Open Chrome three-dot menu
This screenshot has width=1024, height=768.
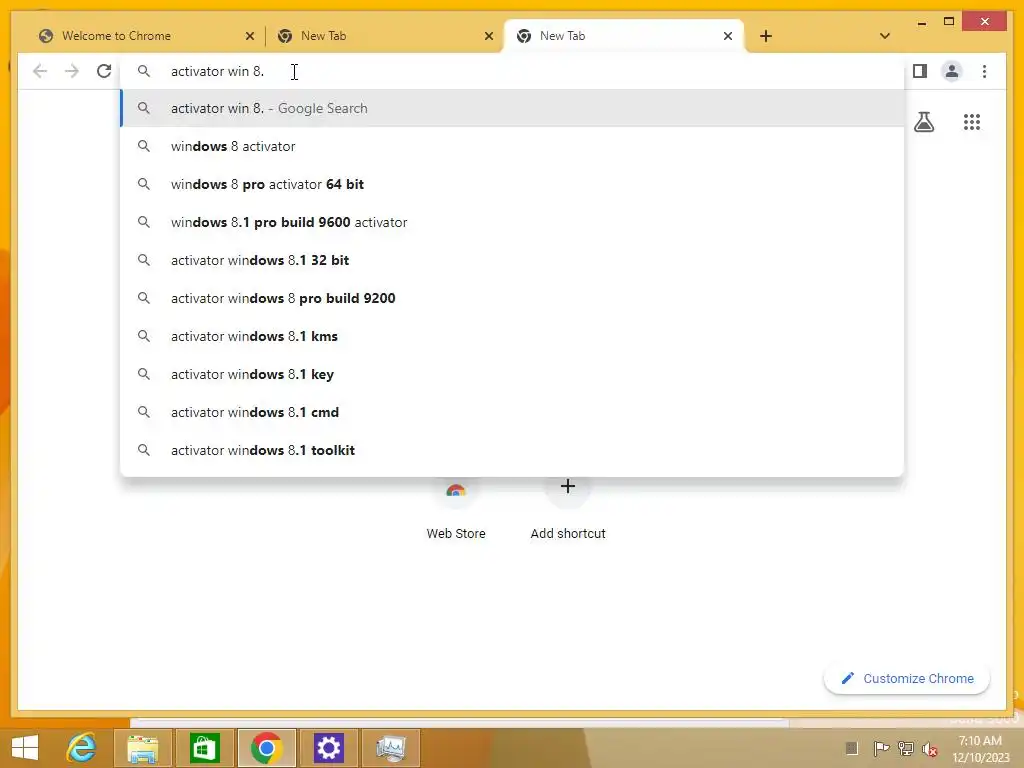984,71
